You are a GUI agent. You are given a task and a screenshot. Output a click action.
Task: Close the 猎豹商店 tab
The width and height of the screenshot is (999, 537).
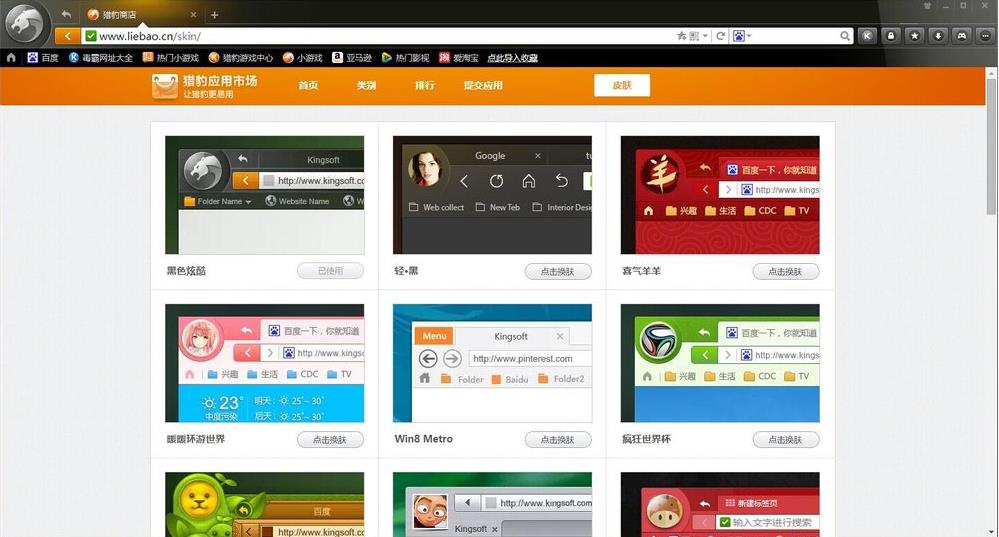(194, 15)
